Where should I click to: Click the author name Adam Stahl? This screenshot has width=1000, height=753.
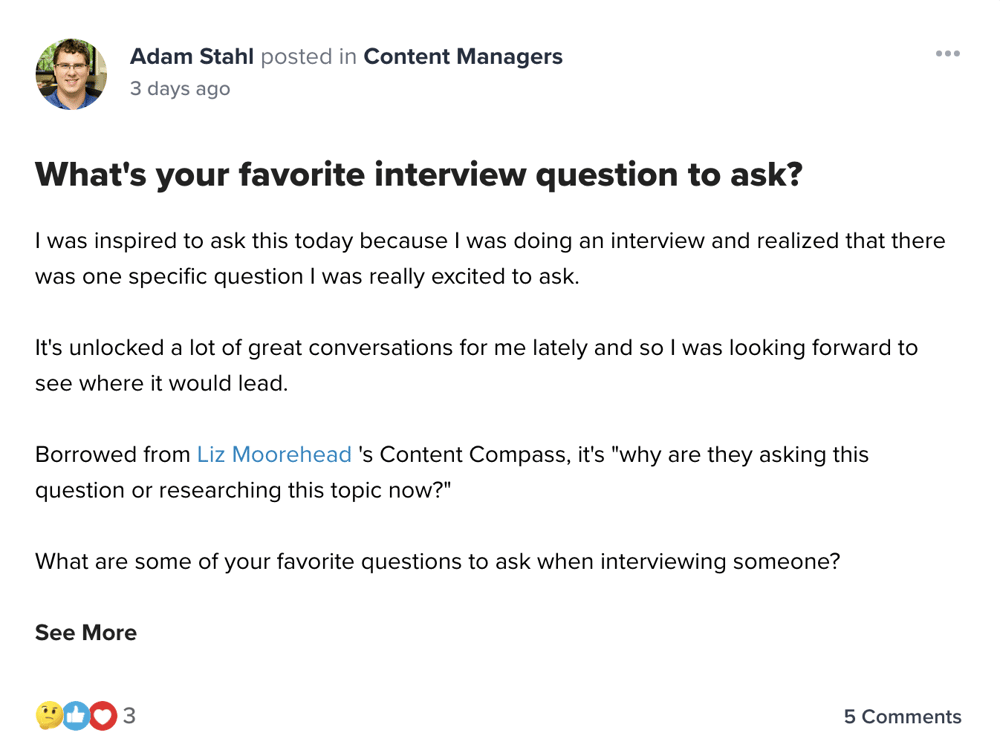point(192,57)
